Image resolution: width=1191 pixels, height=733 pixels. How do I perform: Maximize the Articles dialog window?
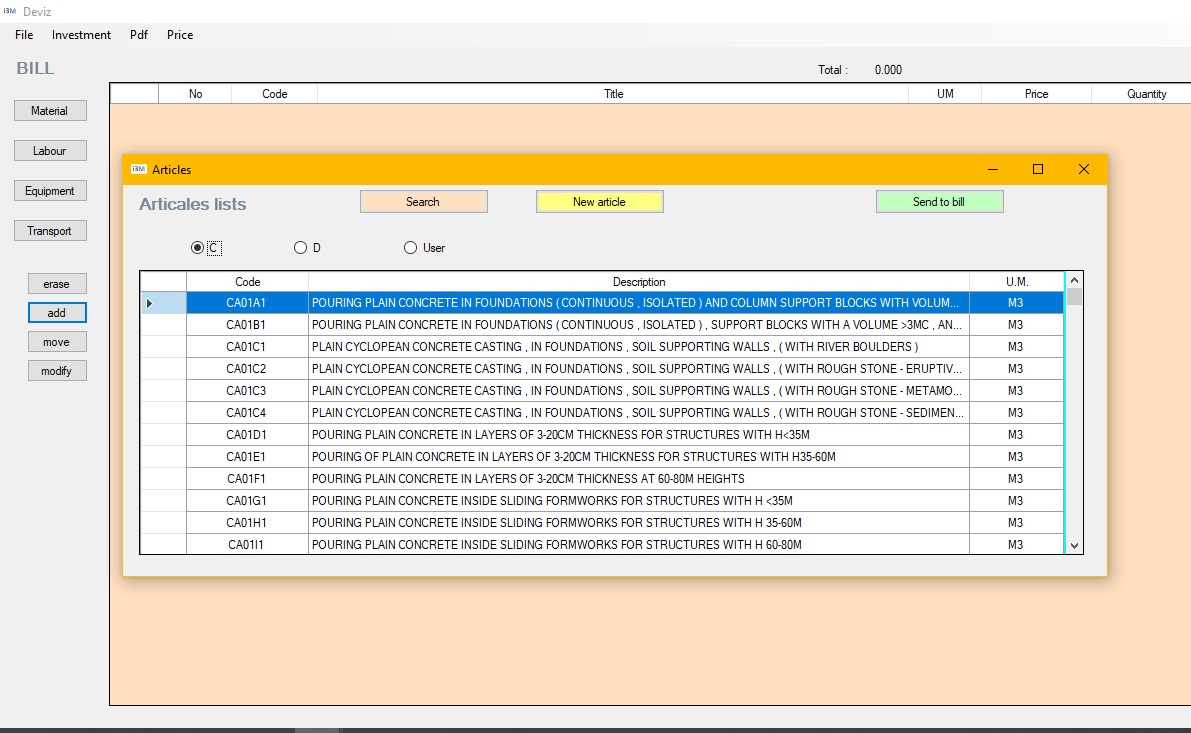[1038, 169]
